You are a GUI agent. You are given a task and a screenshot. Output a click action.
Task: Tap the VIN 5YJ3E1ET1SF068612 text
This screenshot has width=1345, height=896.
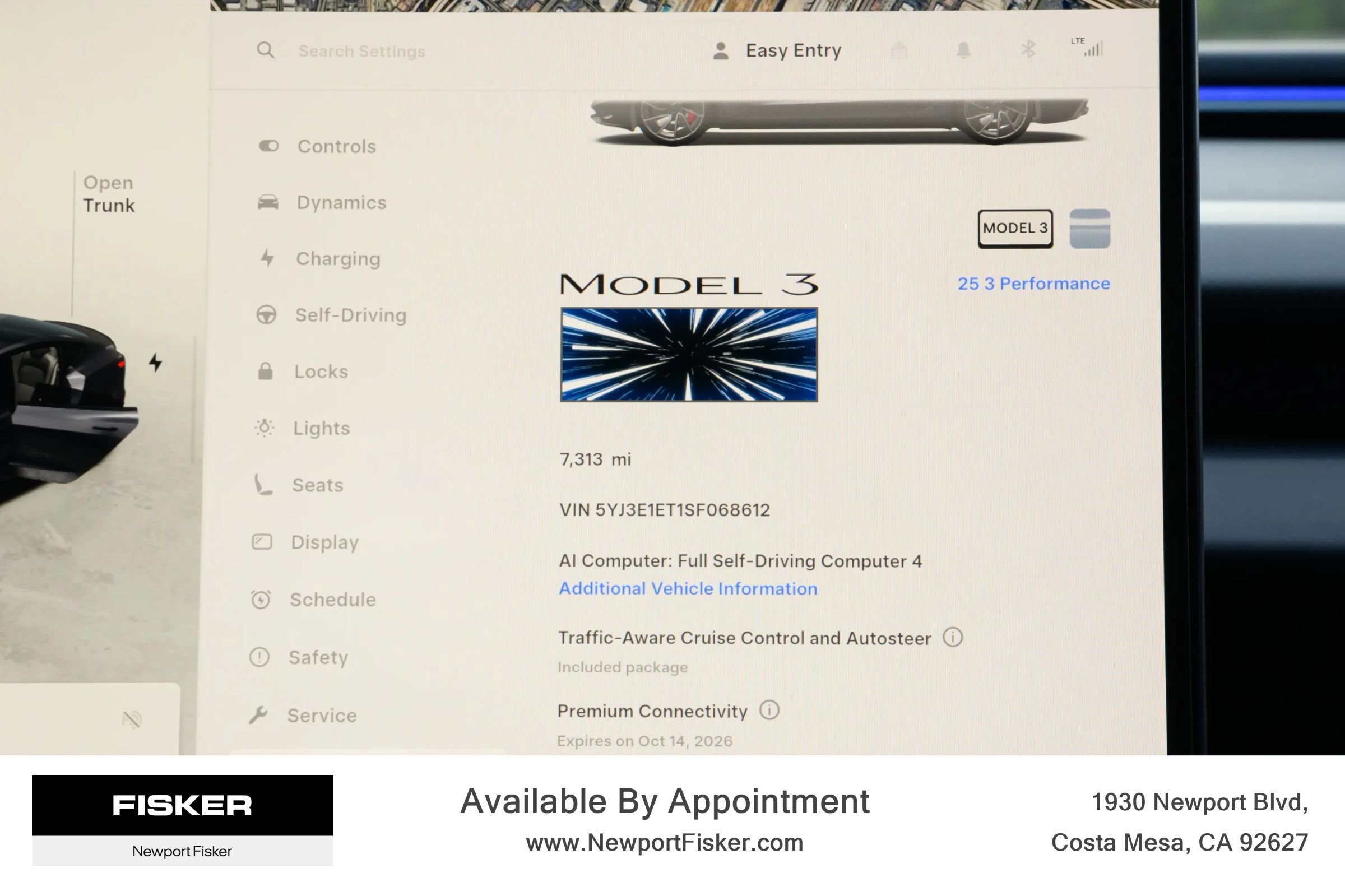point(665,510)
